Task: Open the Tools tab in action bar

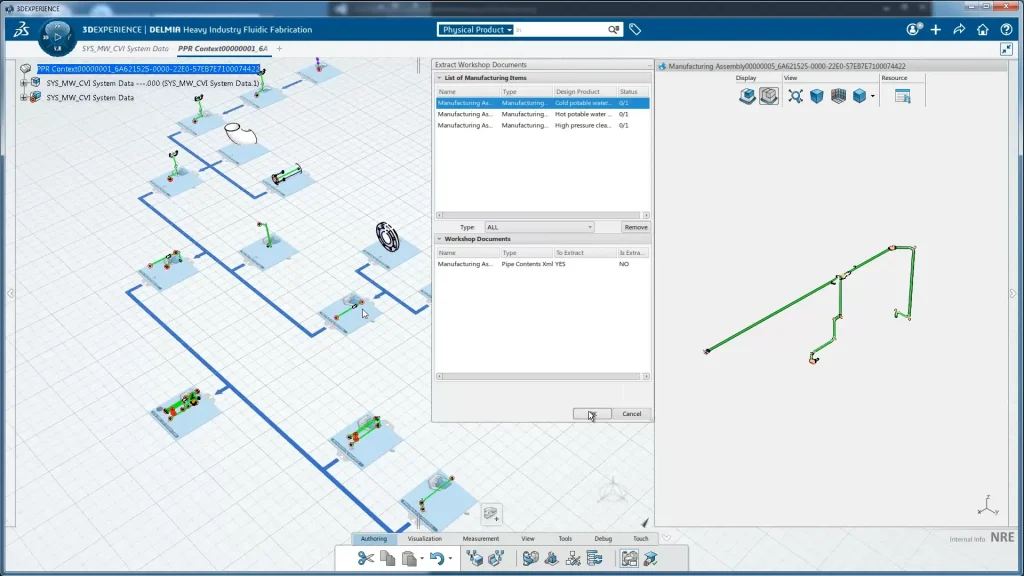Action: pyautogui.click(x=565, y=539)
